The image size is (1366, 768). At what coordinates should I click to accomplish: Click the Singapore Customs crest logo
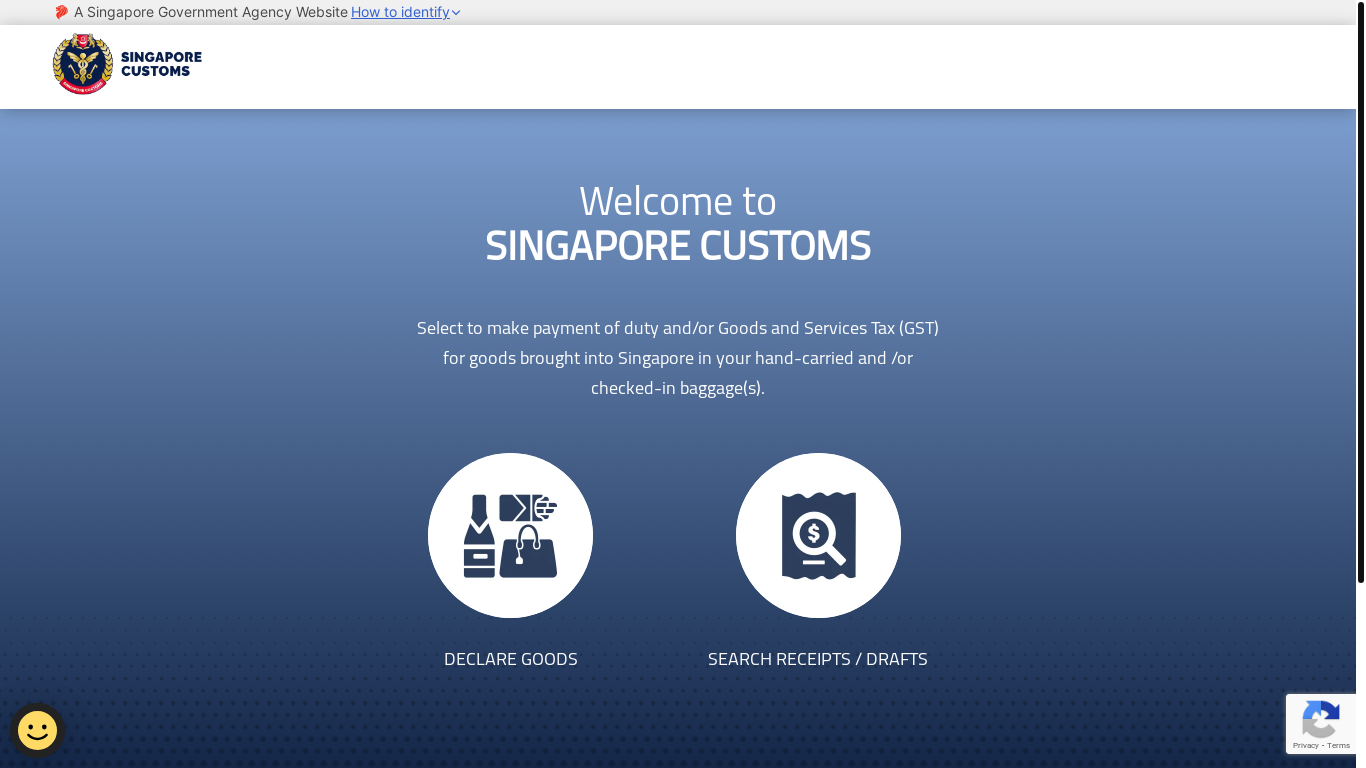(x=83, y=64)
